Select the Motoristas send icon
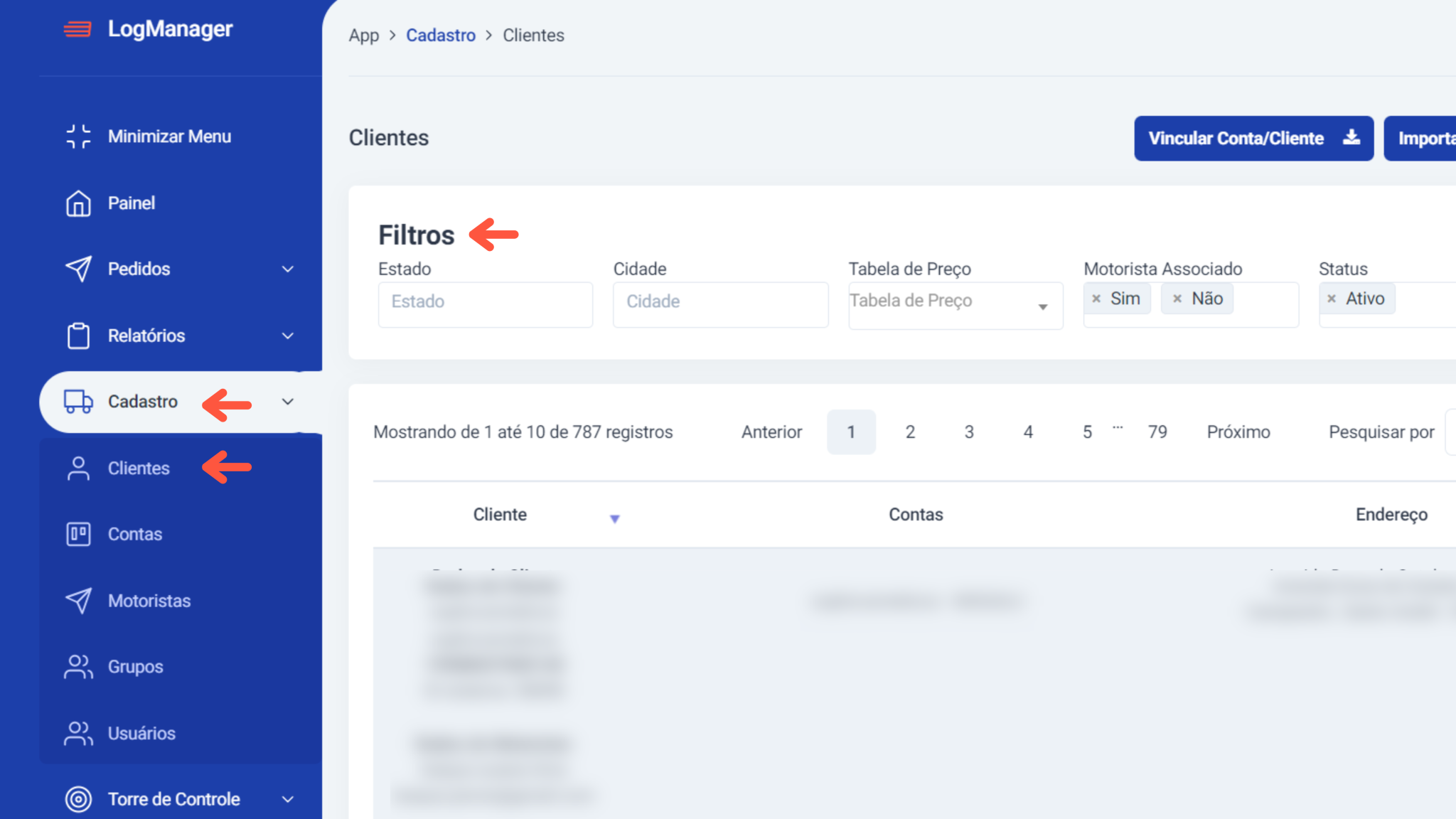1456x819 pixels. 78,601
